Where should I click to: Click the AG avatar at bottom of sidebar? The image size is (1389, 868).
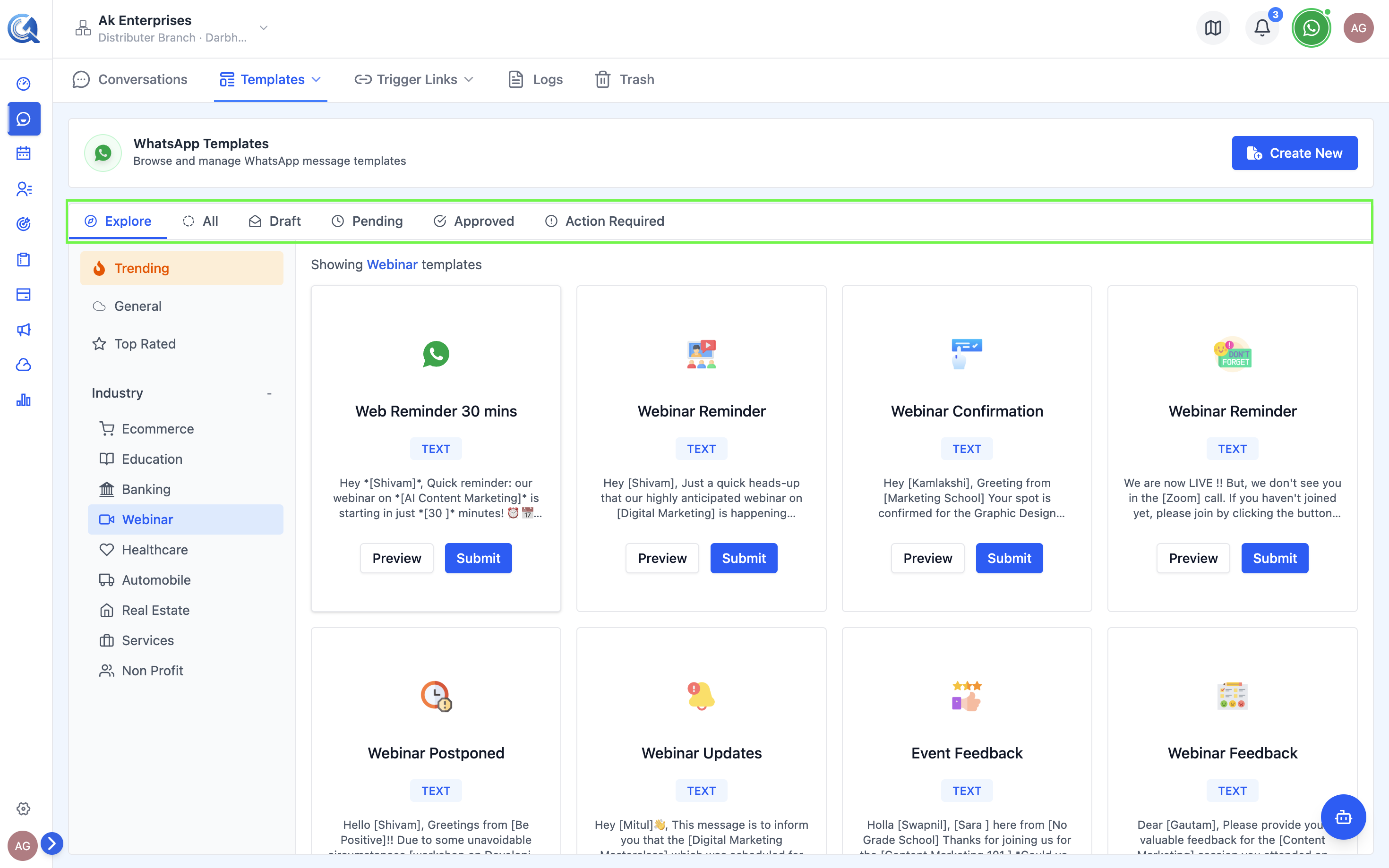22,846
